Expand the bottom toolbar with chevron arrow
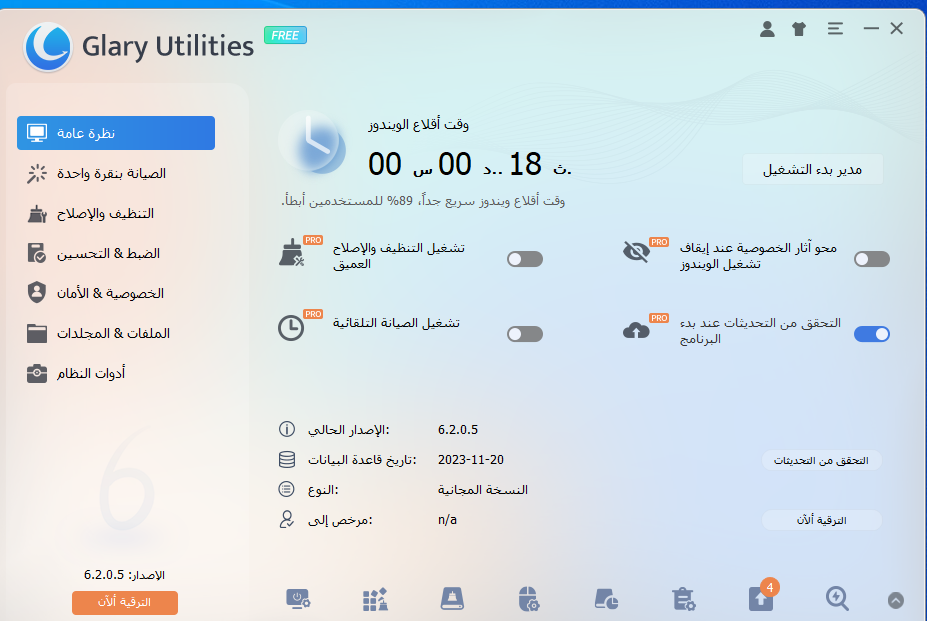Viewport: 927px width, 621px height. point(896,600)
